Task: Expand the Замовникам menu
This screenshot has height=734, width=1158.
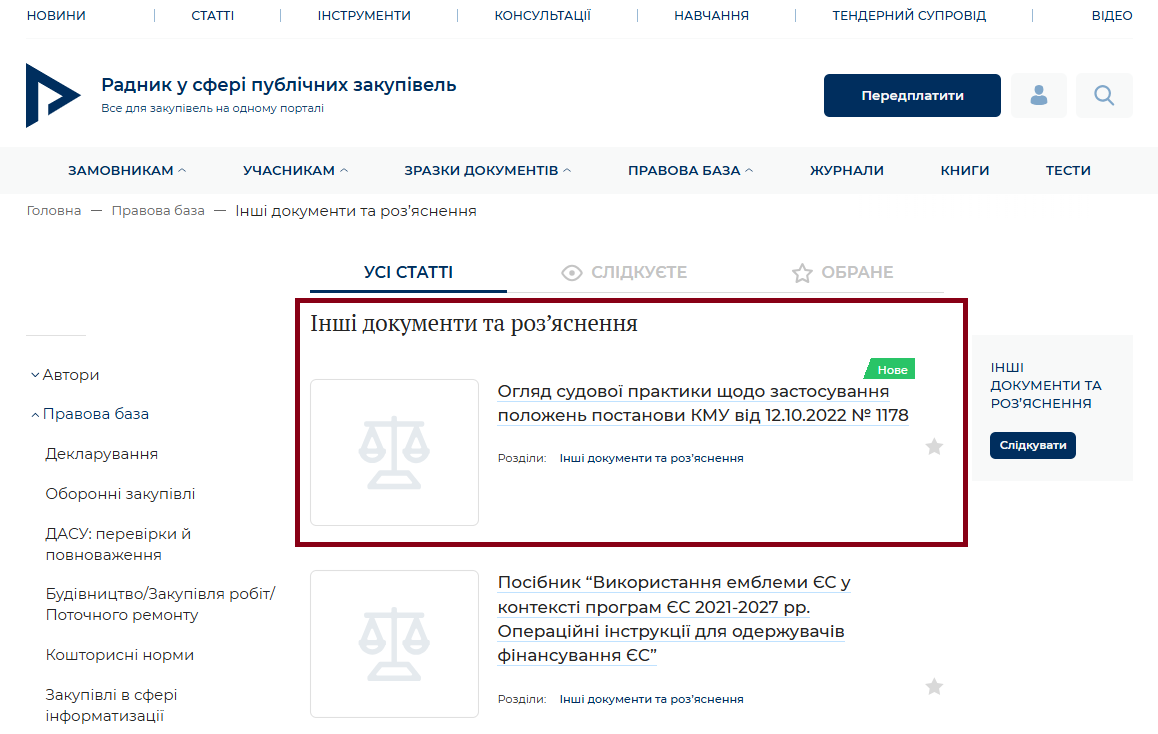Action: point(127,171)
